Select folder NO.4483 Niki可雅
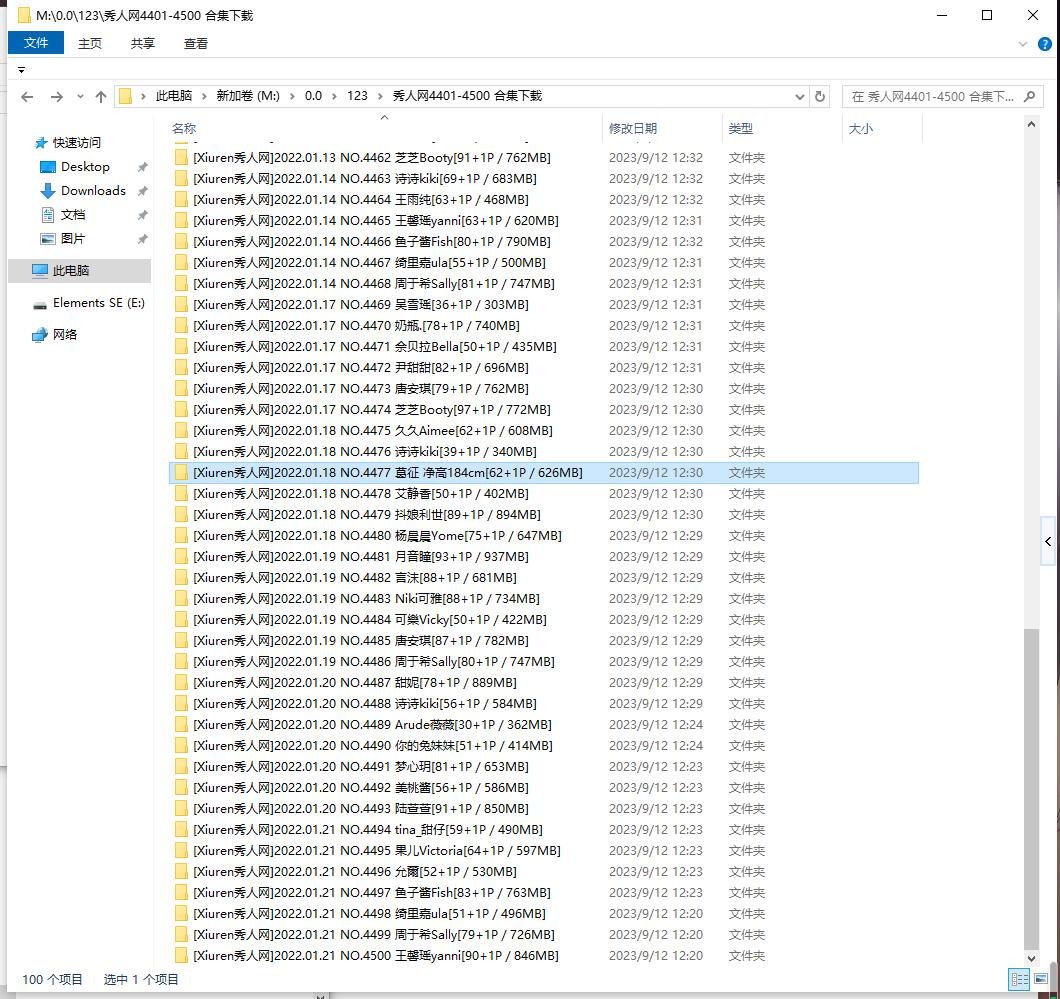Screen dimensions: 1060x999 pos(544,599)
